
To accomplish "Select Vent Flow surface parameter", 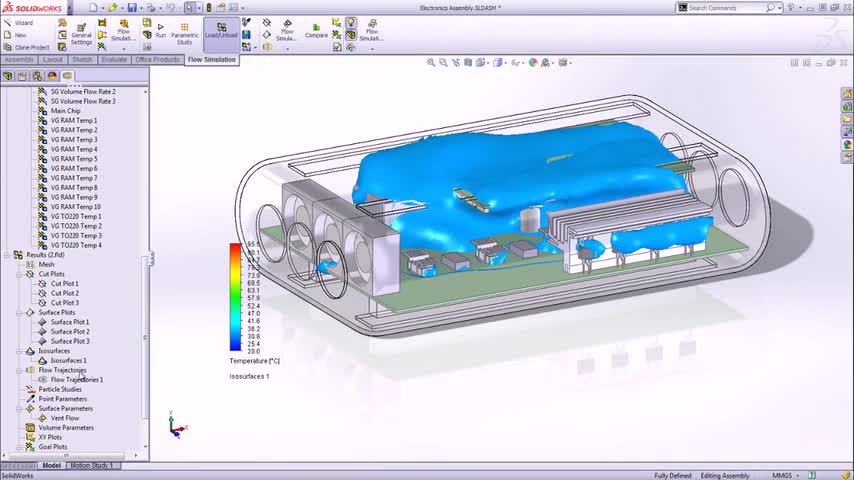I will pos(65,418).
